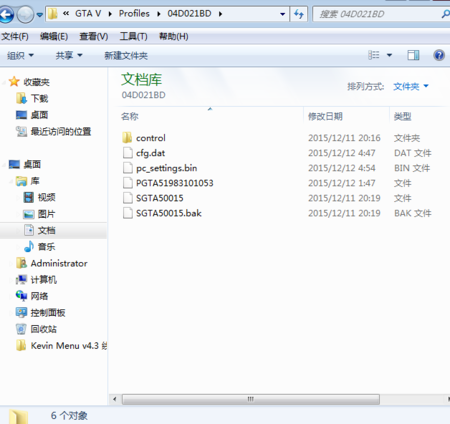Expand the chevron after GTA V
This screenshot has width=450, height=424.
point(110,14)
